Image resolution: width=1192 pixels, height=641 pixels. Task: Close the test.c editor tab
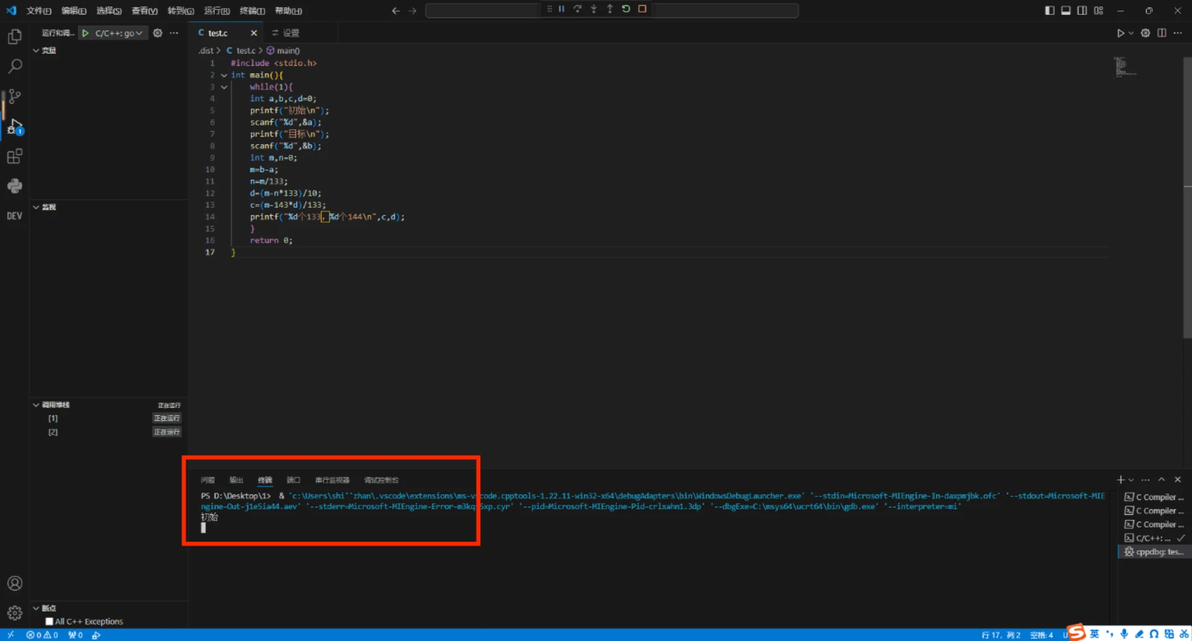[254, 33]
